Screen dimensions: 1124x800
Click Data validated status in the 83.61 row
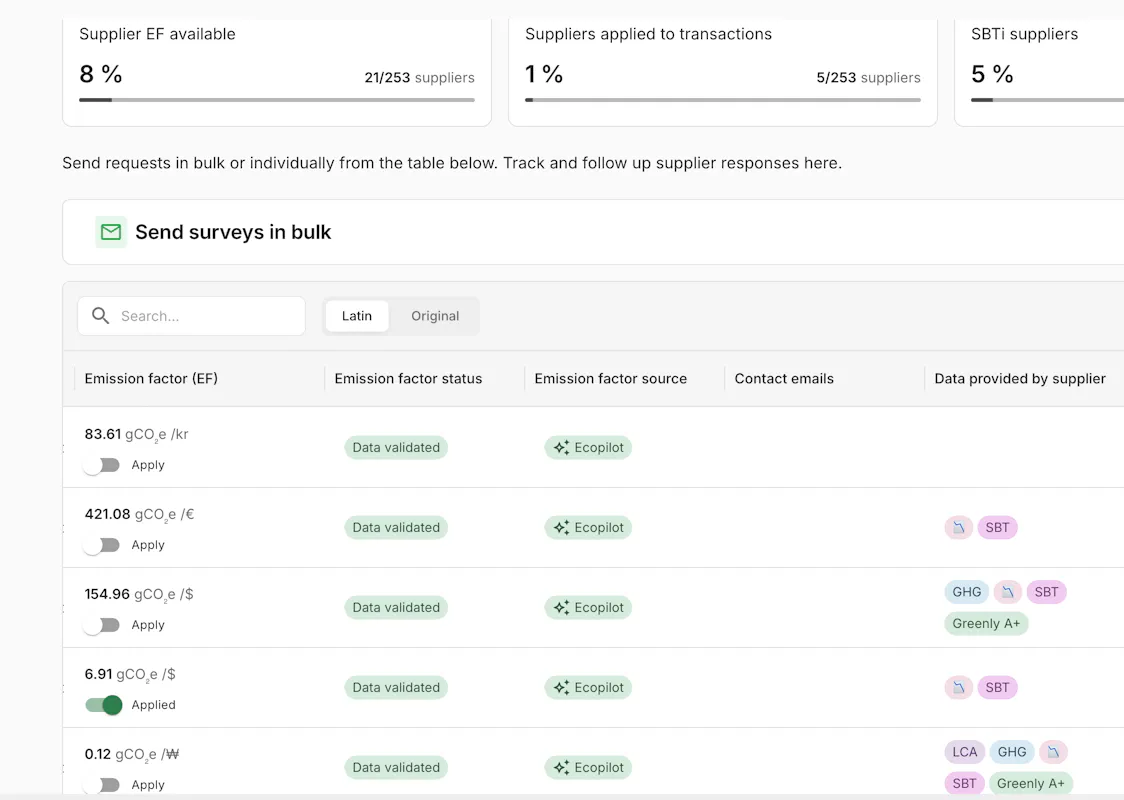click(396, 447)
